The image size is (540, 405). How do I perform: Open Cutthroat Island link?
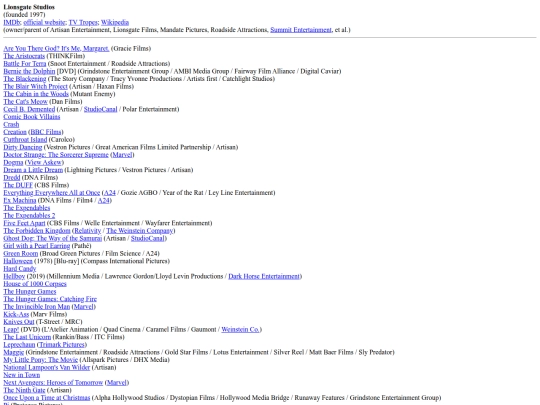tap(25, 139)
